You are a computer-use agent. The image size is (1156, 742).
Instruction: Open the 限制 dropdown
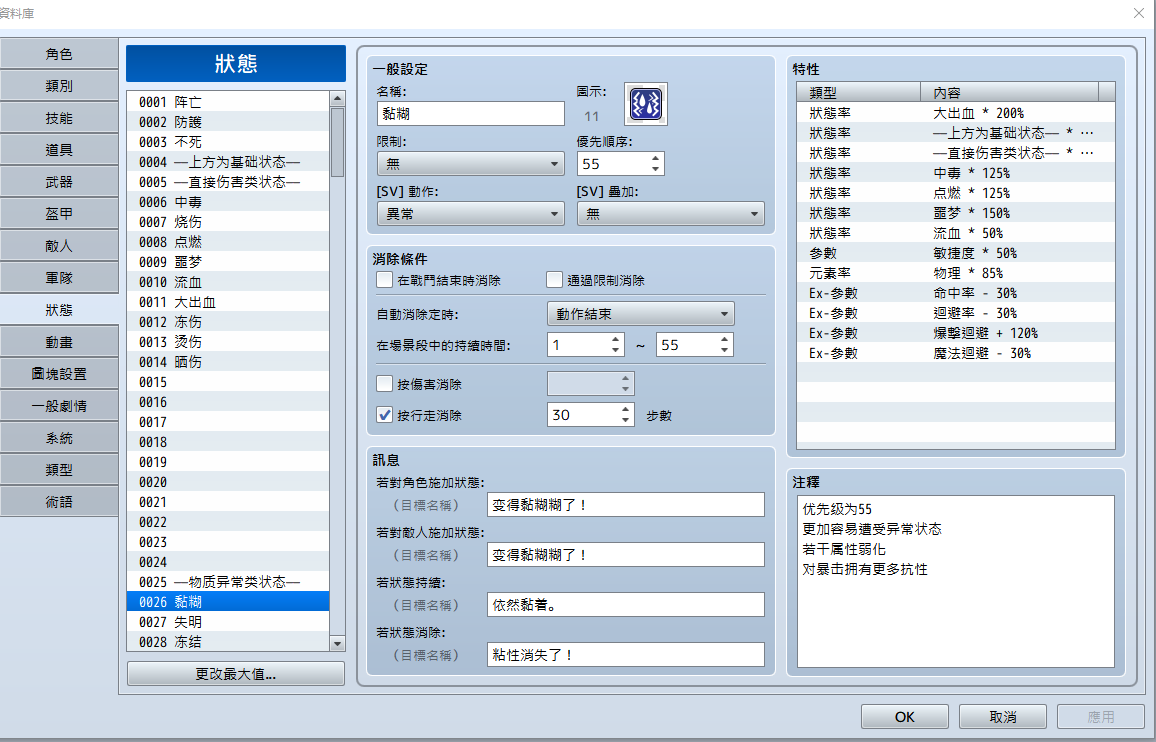coord(470,164)
